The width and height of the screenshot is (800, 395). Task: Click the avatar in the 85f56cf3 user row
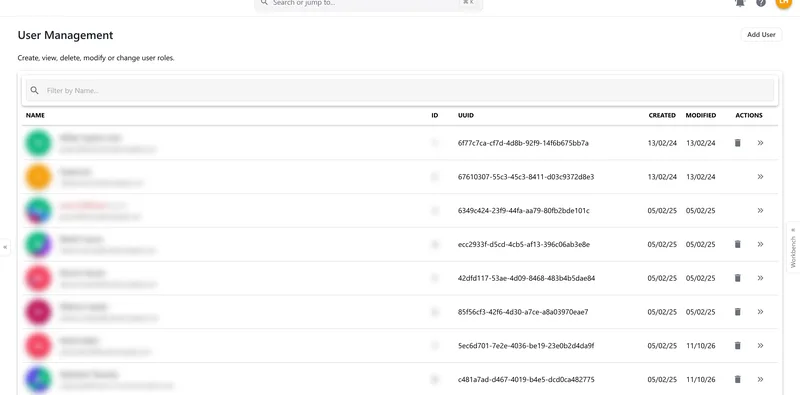click(38, 312)
